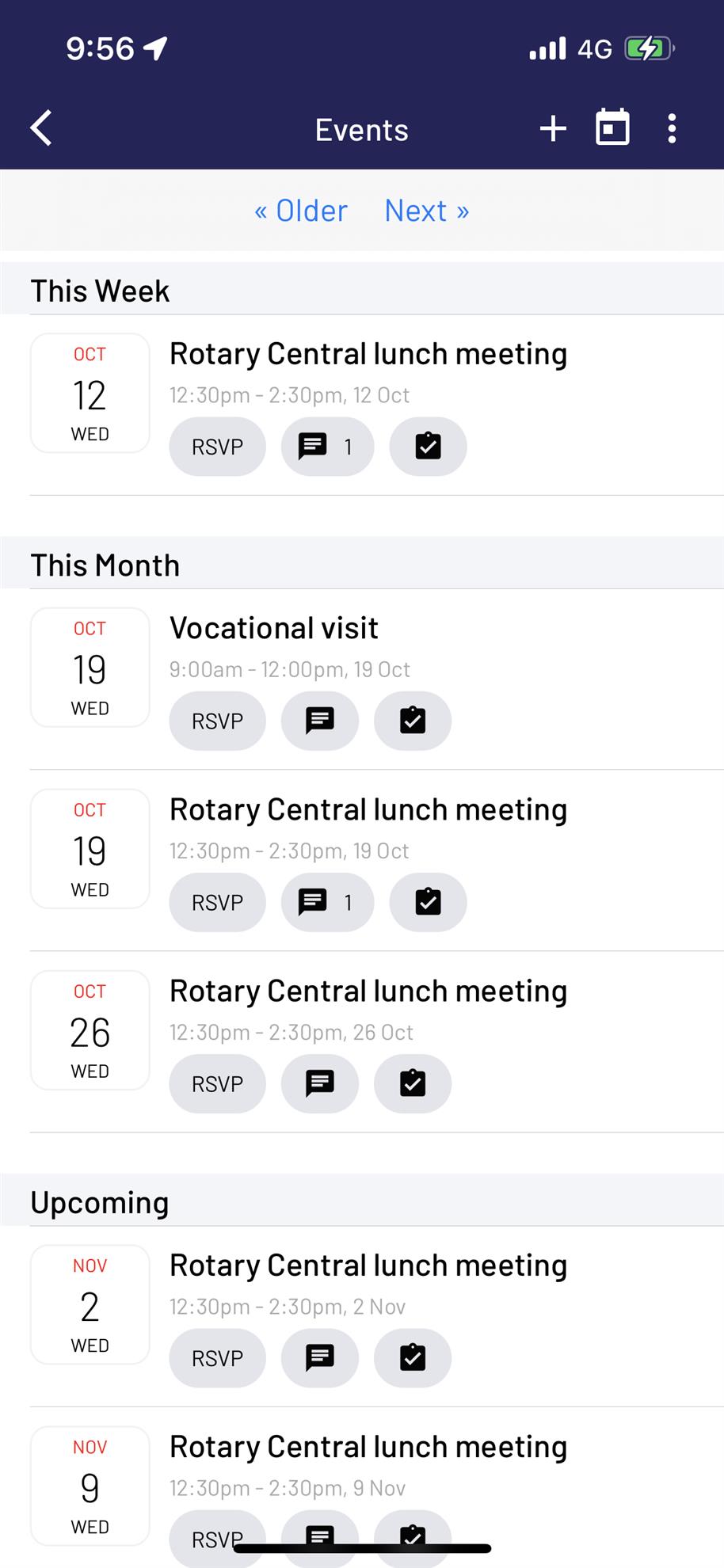This screenshot has height=1568, width=724.
Task: Open the three-dot overflow menu
Action: click(x=672, y=128)
